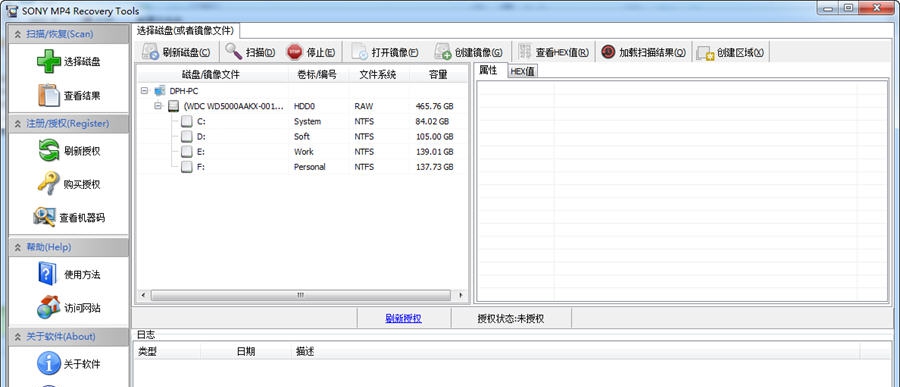Image resolution: width=900 pixels, height=387 pixels.
Task: Switch to the 属性 tab
Action: pos(488,70)
